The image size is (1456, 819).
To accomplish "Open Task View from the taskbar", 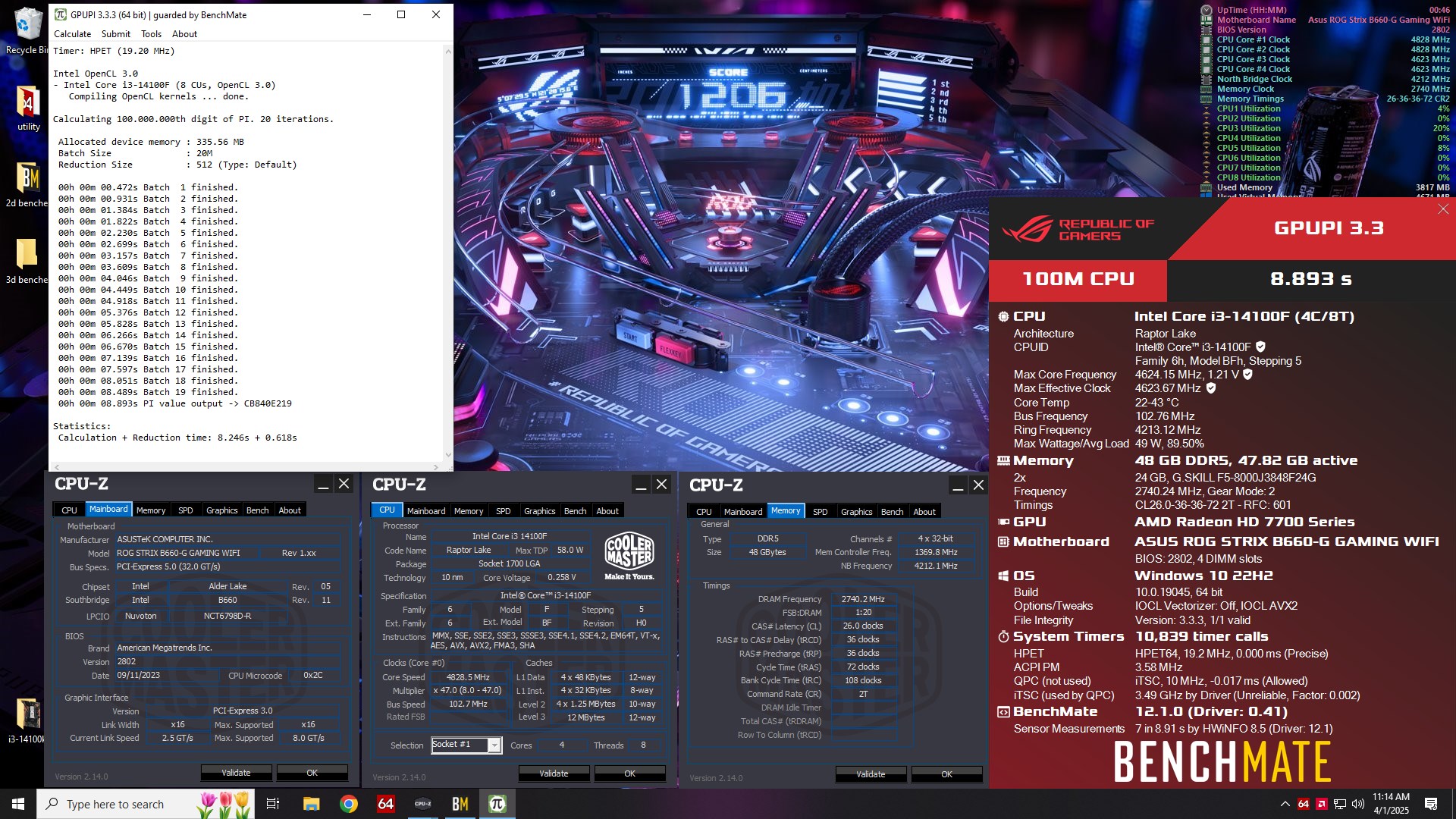I will click(273, 804).
